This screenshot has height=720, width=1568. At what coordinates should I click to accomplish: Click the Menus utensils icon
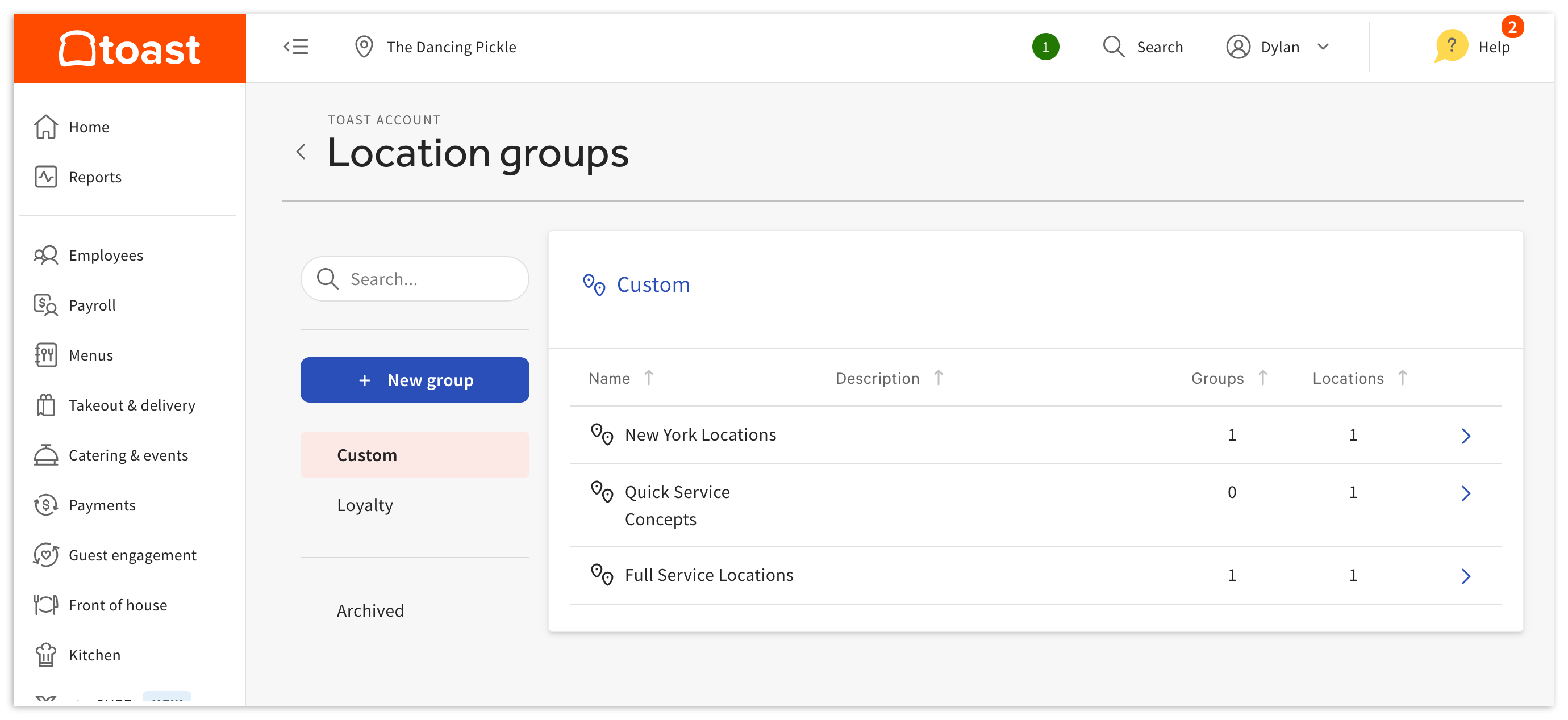tap(45, 355)
